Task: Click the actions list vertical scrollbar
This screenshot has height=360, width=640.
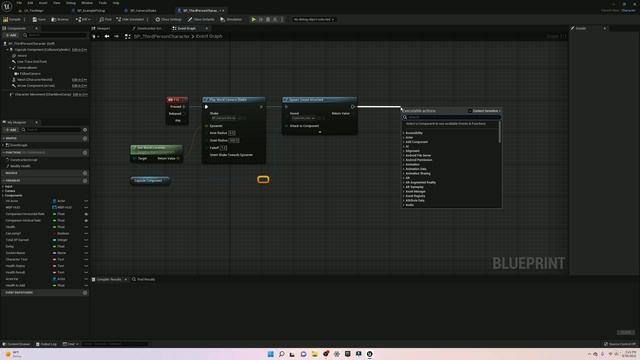Action: pyautogui.click(x=500, y=132)
